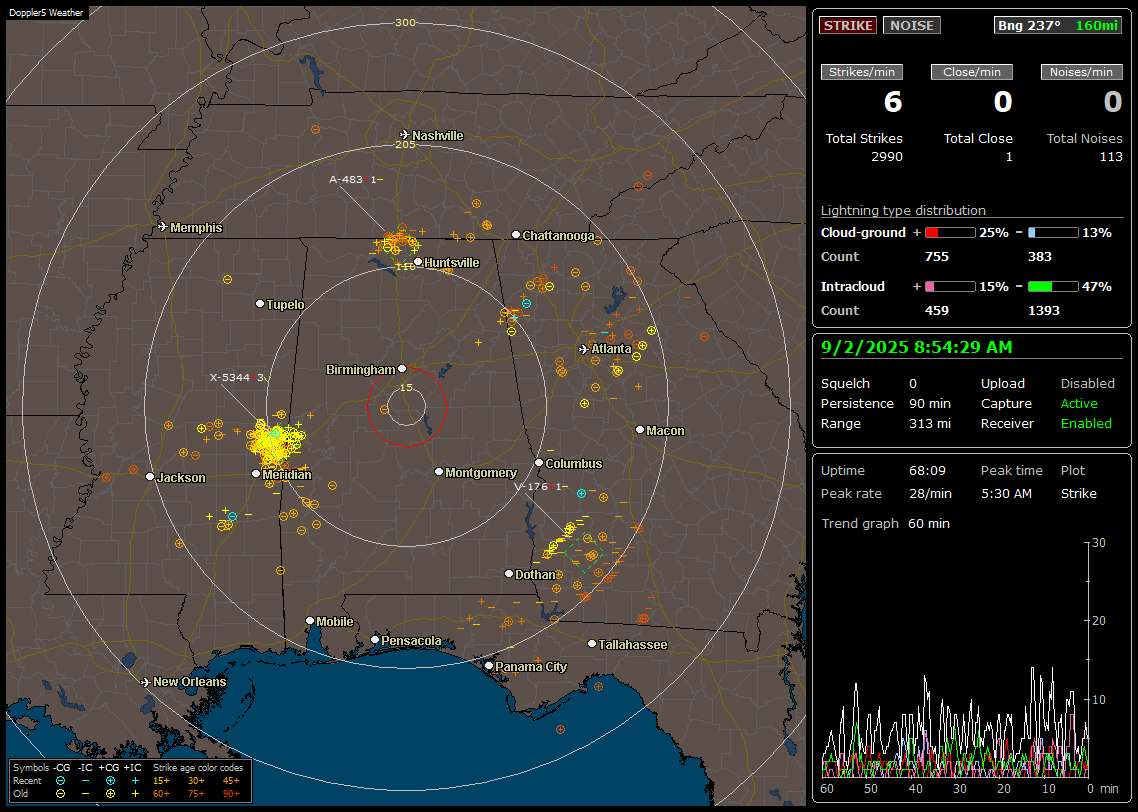Click the Capture status Active
1138x812 pixels.
pos(1078,403)
